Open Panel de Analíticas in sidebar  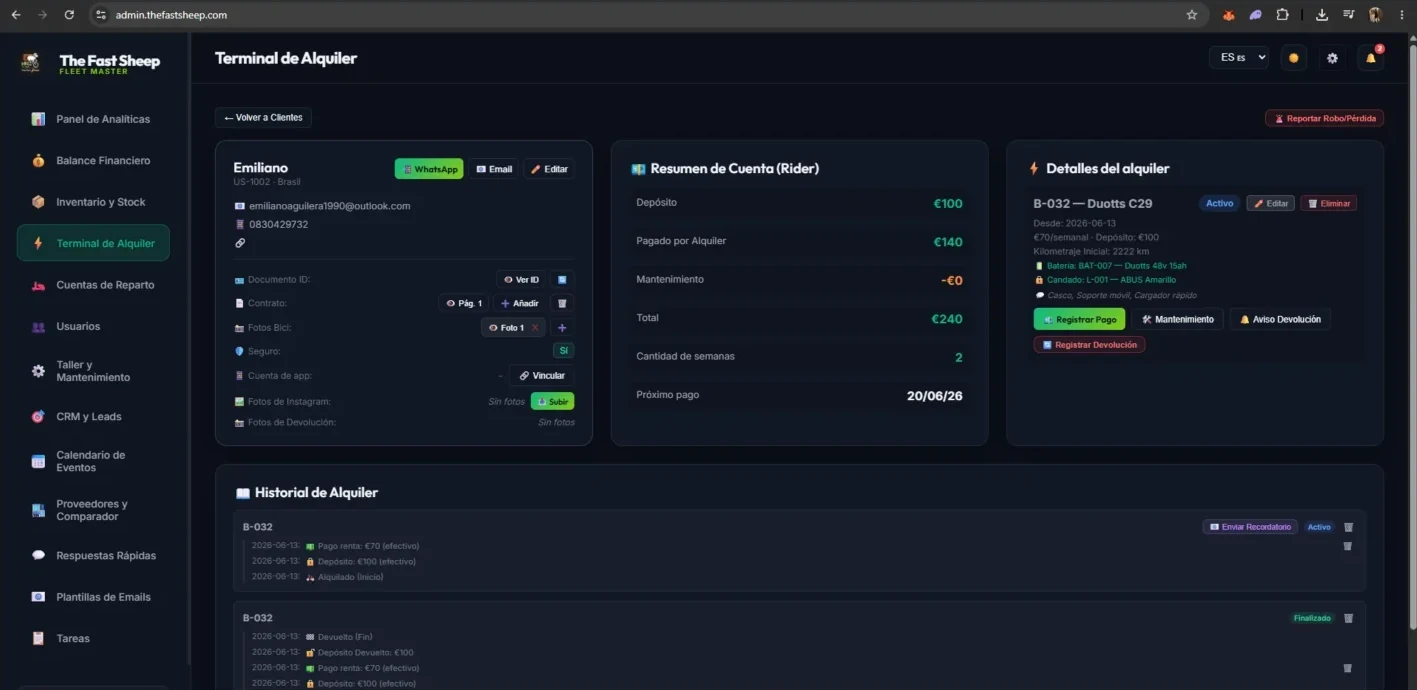click(x=93, y=119)
